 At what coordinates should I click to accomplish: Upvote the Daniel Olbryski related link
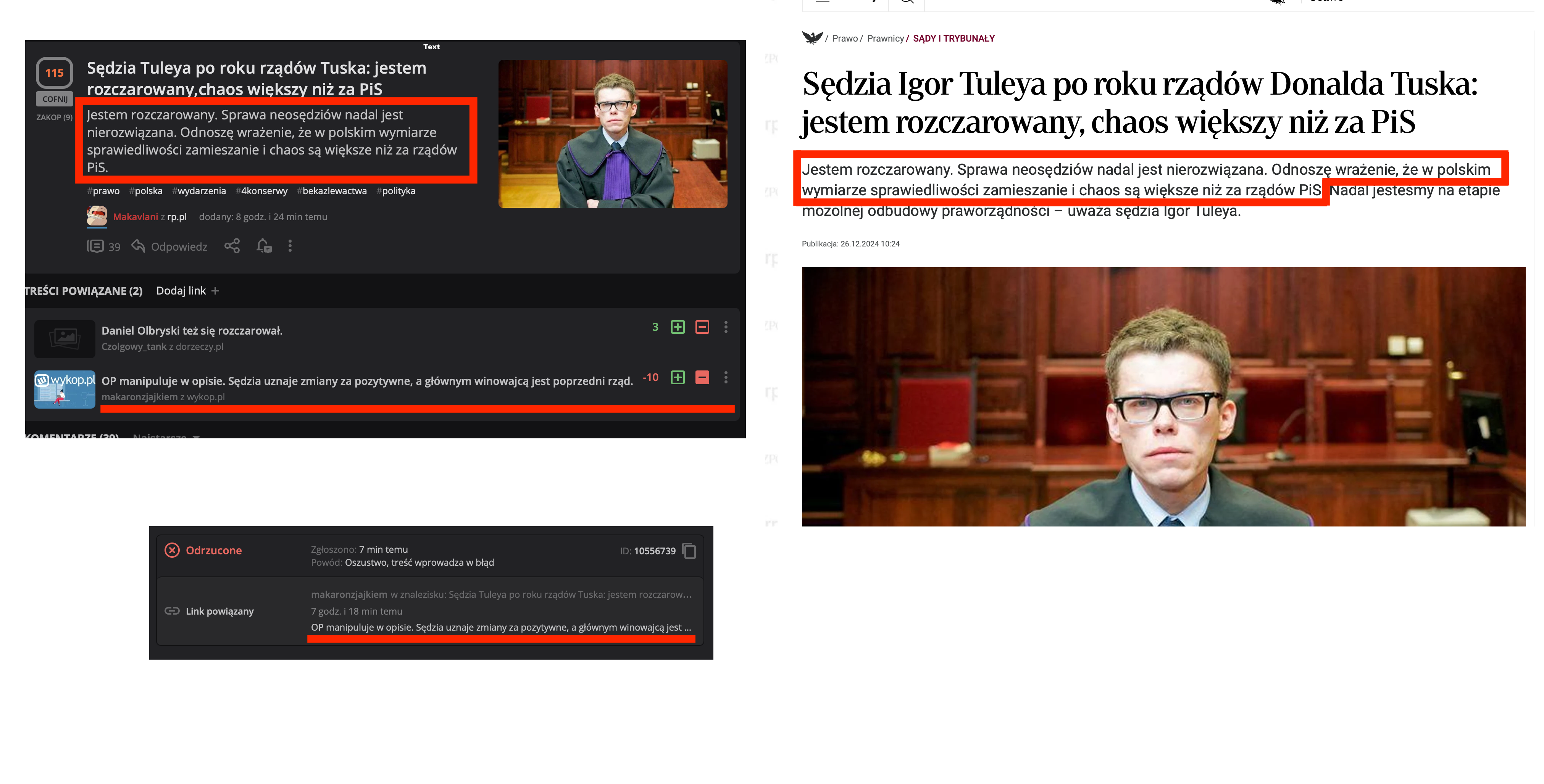678,327
